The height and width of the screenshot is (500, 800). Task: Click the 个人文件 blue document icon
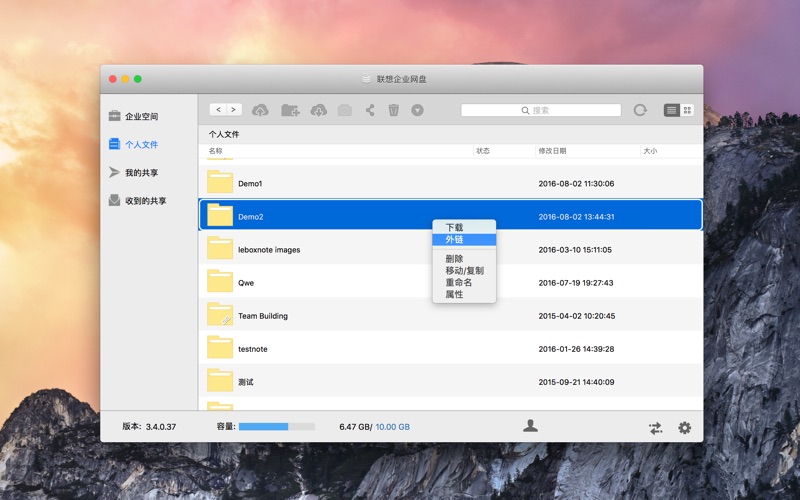point(114,144)
